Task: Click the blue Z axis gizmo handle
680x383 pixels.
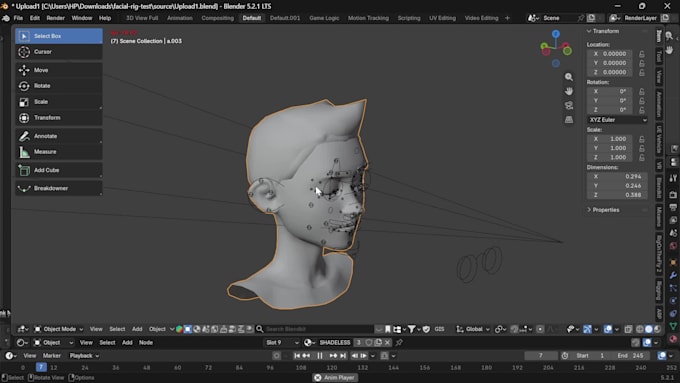Action: tap(556, 34)
